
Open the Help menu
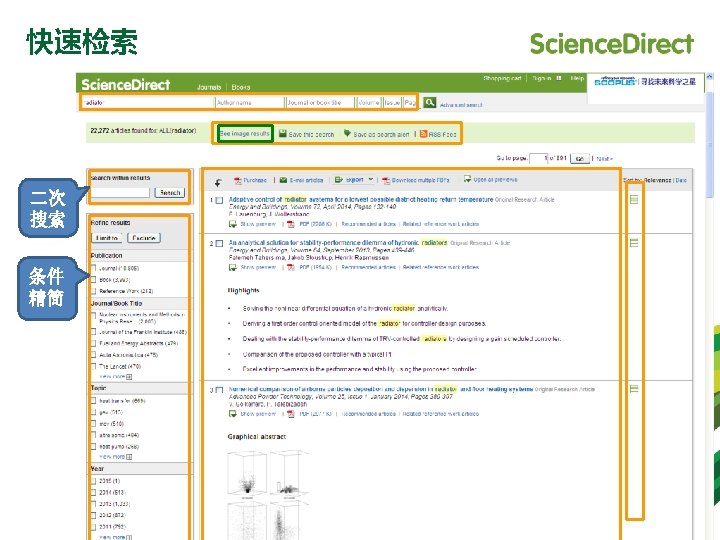(x=577, y=78)
